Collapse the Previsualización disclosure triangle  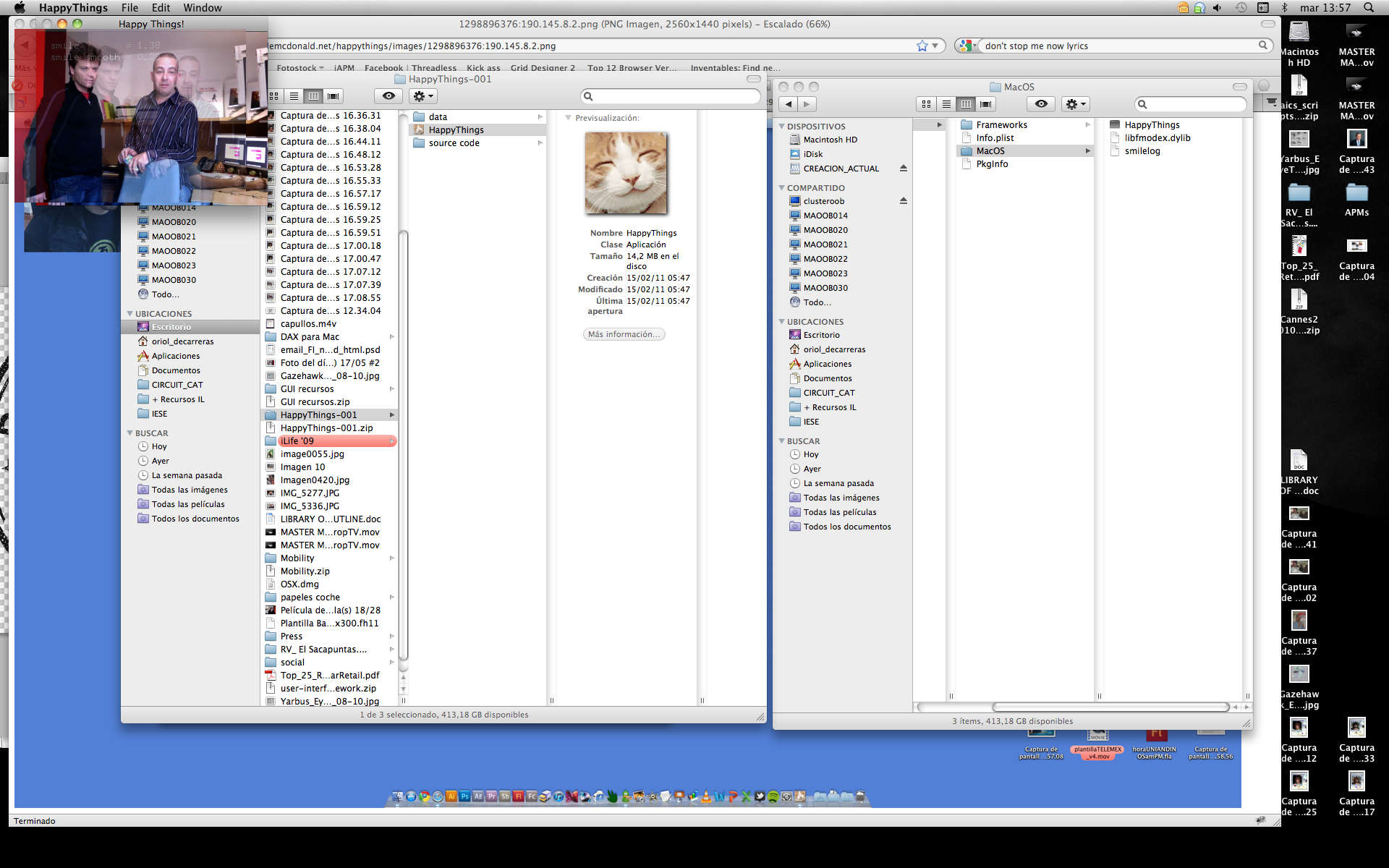(x=568, y=118)
